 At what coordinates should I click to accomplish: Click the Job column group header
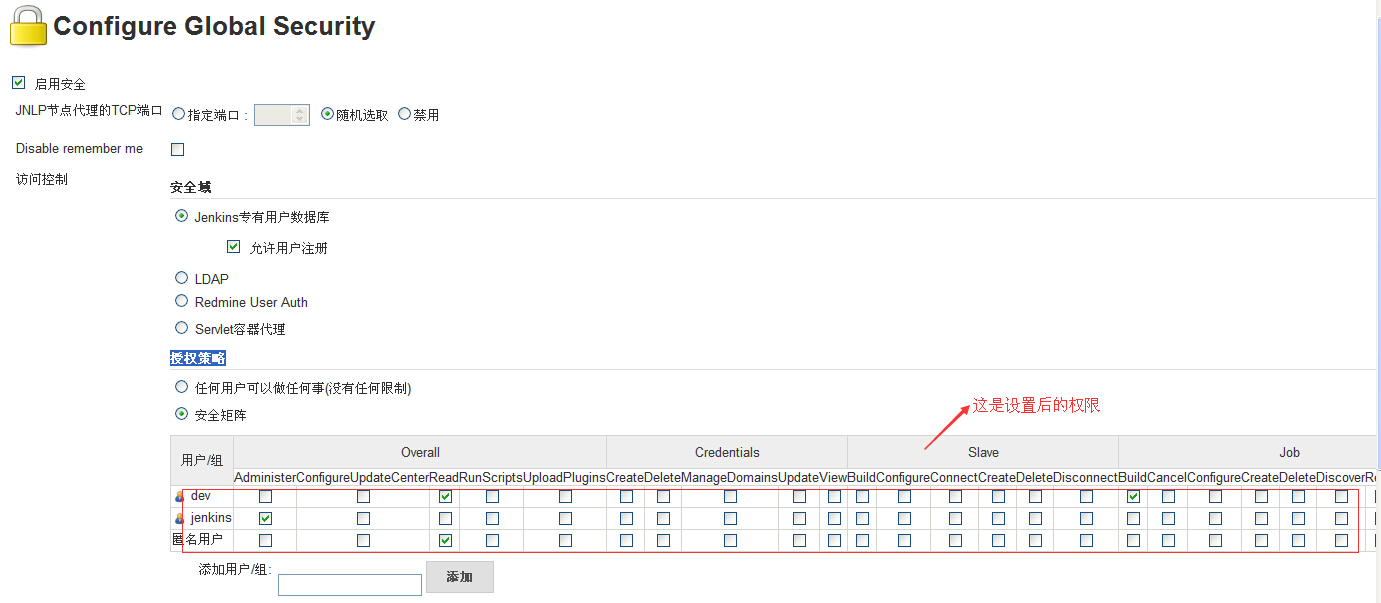(1289, 453)
